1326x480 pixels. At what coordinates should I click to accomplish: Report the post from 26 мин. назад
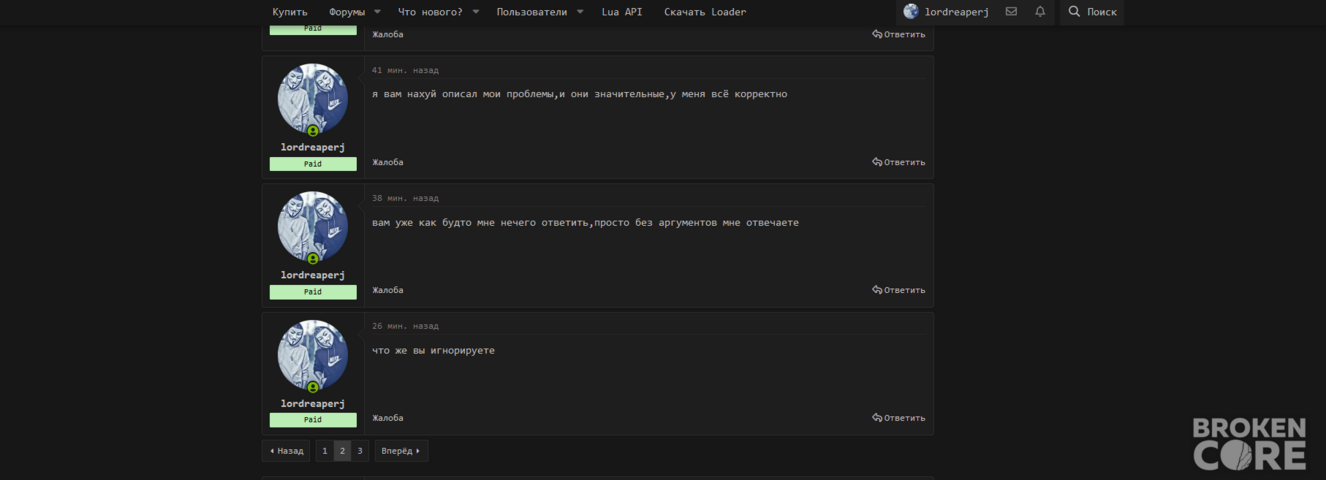[388, 418]
